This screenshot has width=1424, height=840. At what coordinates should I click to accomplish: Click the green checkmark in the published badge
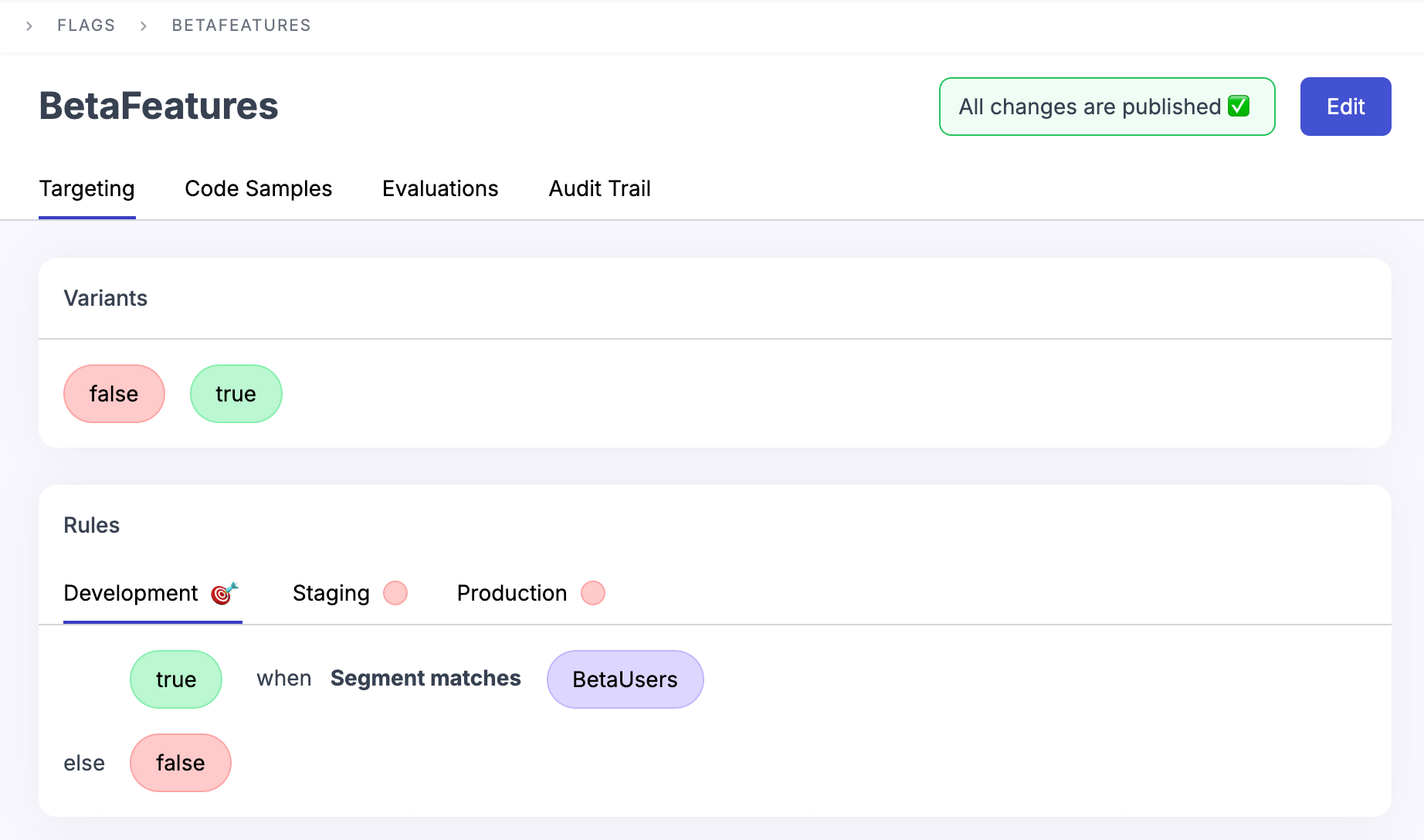click(x=1237, y=106)
